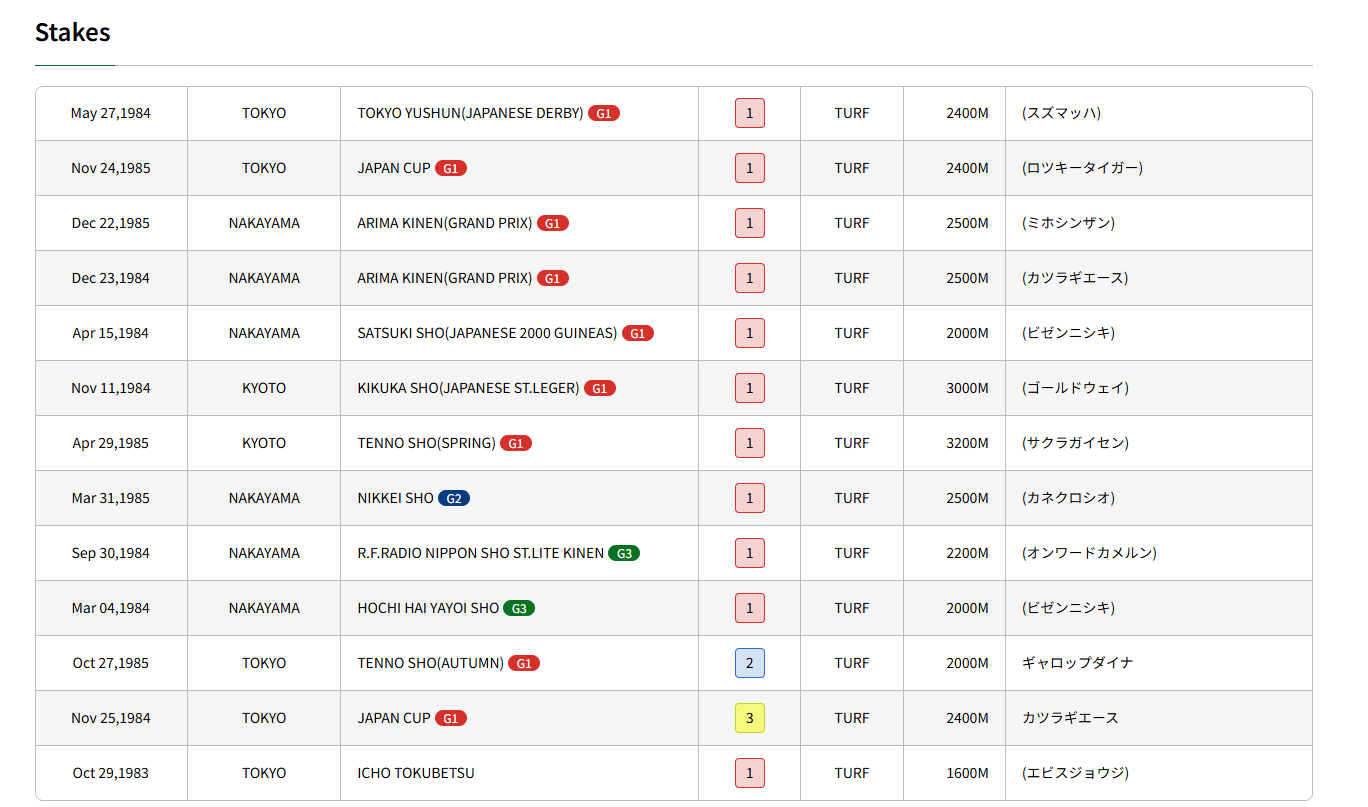
Task: Click the blue G2 badge beside NIKKEI SHO
Action: (454, 498)
